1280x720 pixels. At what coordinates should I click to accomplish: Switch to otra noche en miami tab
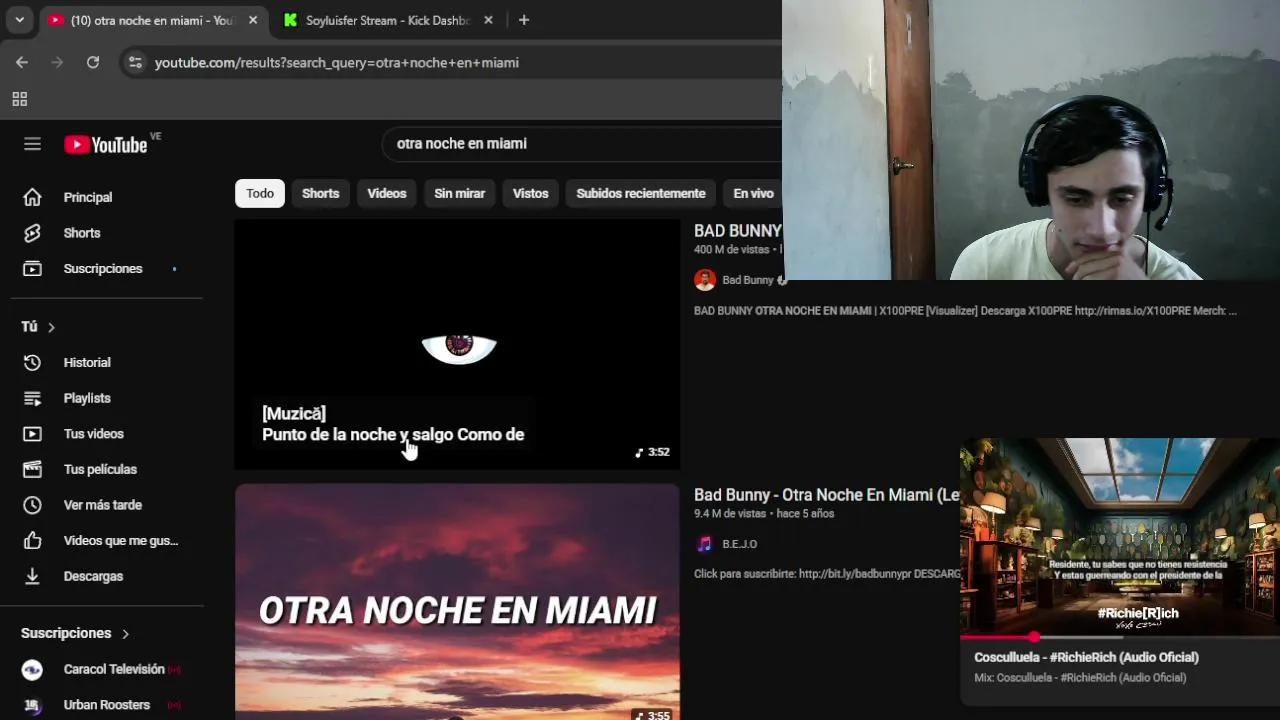[x=153, y=20]
